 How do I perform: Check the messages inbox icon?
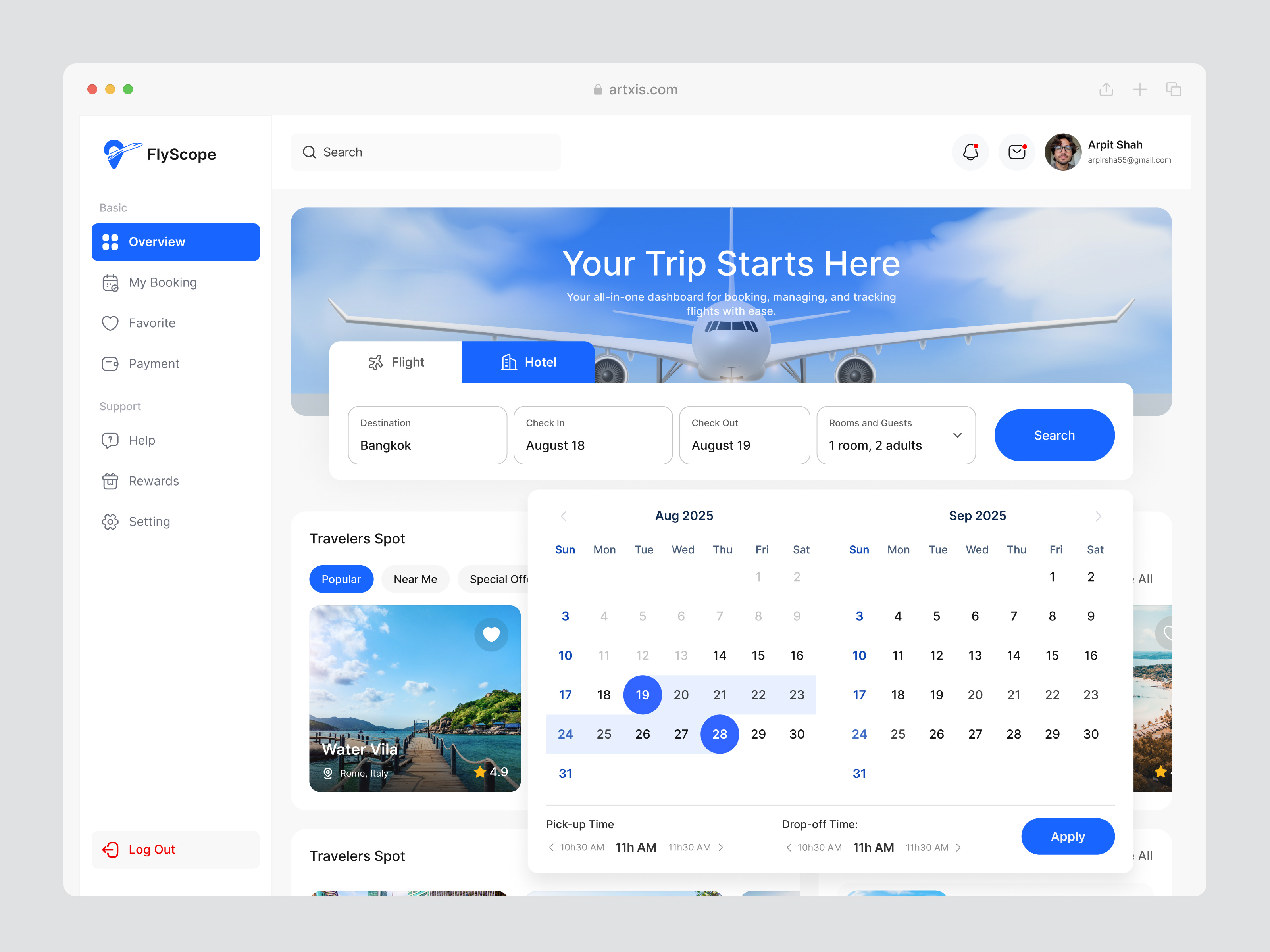point(1016,152)
